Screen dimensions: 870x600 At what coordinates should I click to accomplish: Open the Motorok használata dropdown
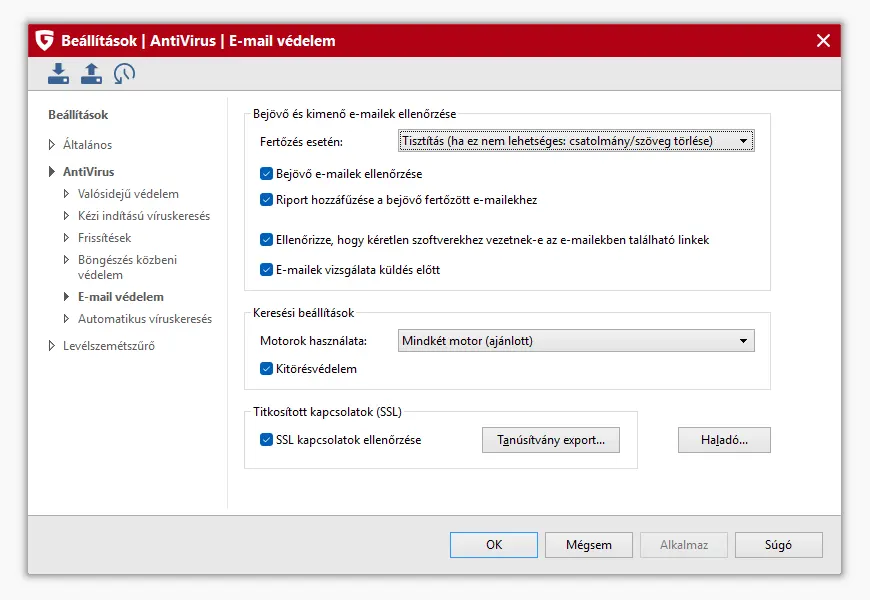575,341
